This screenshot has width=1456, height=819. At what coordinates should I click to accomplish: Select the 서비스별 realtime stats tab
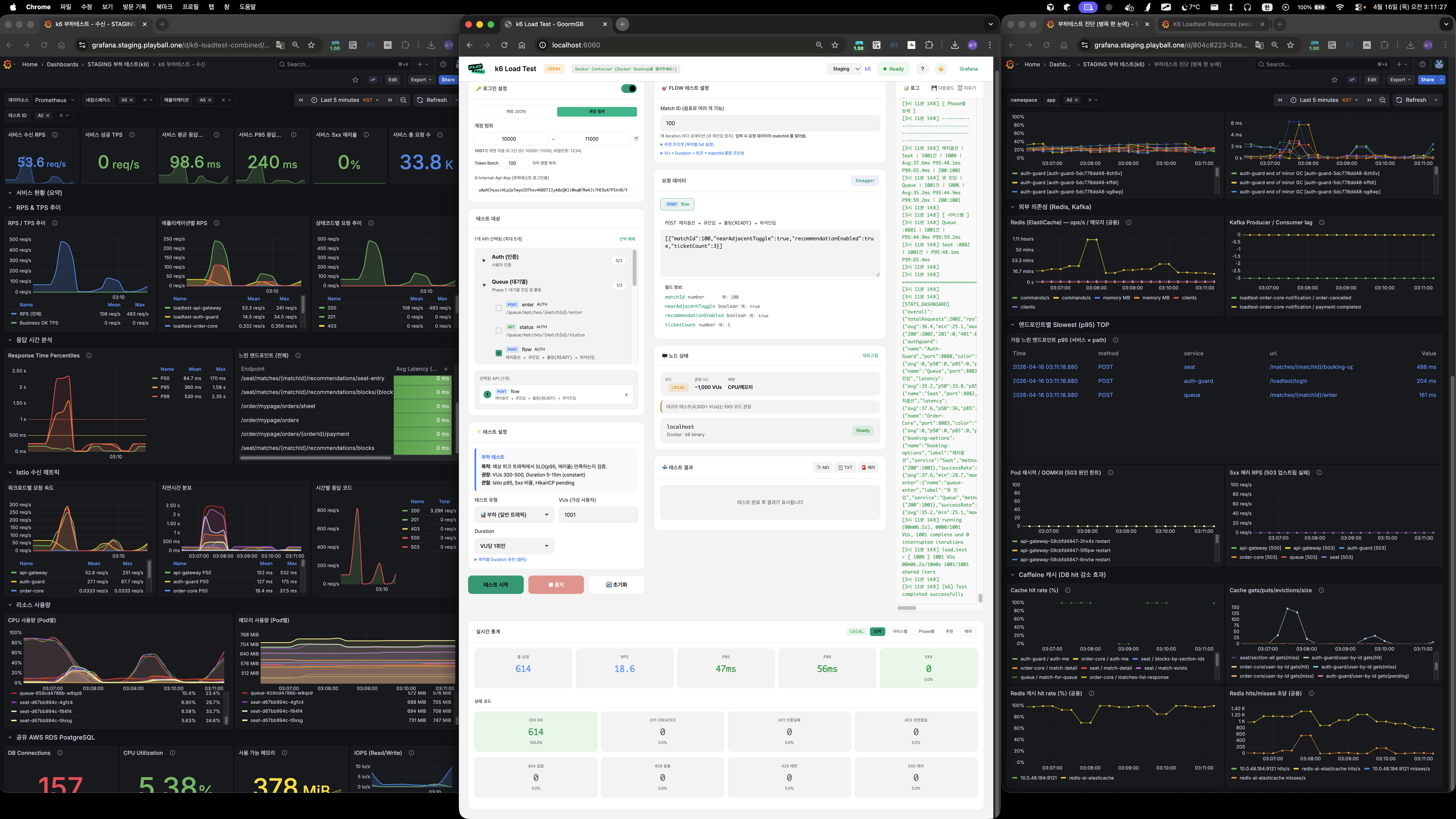click(899, 631)
